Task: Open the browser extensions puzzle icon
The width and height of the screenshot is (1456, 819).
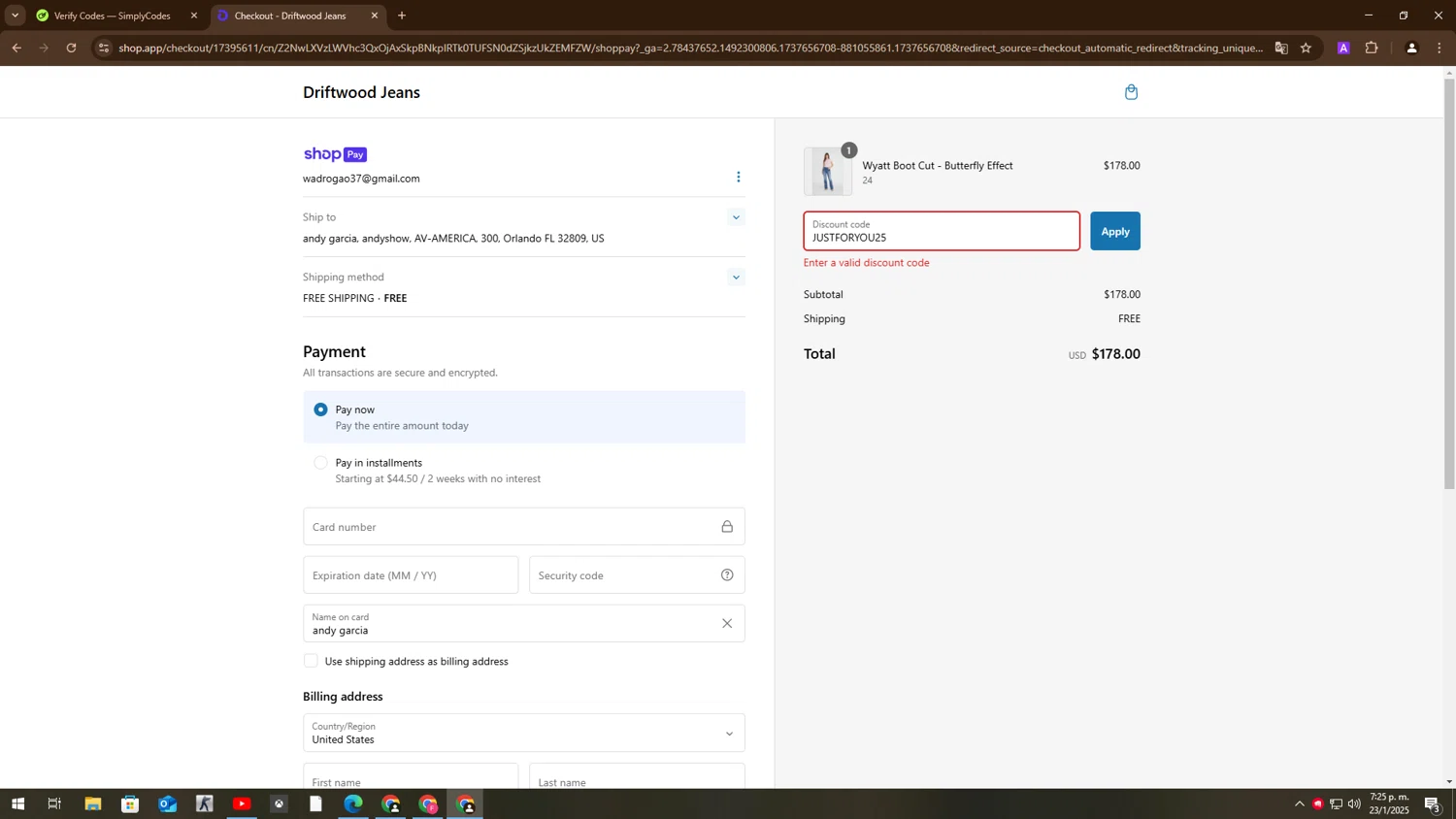Action: pyautogui.click(x=1372, y=48)
